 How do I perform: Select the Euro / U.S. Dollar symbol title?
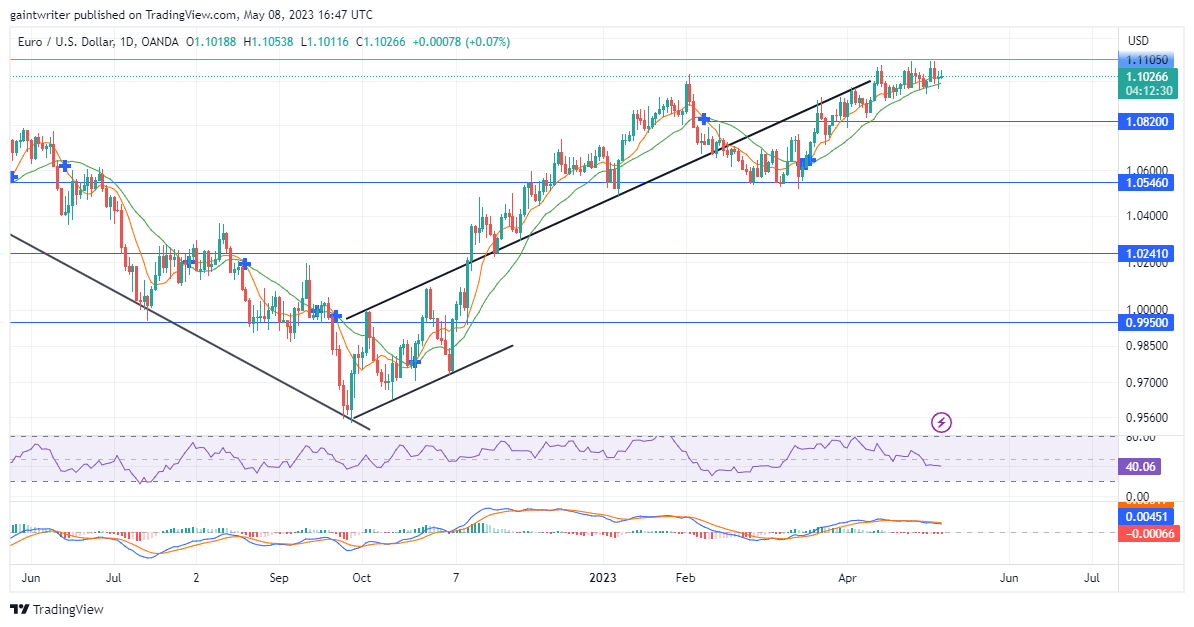(65, 42)
